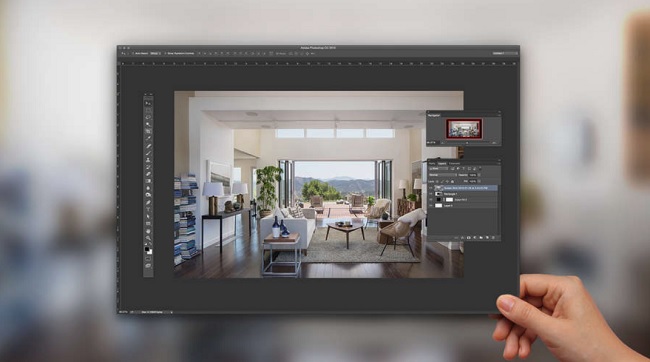Delete the selected layer with trash icon
Viewport: 650px width, 362px height.
click(x=493, y=238)
